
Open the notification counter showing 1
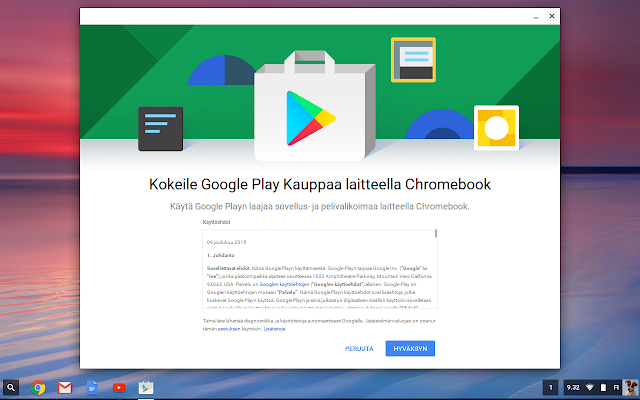pyautogui.click(x=551, y=387)
